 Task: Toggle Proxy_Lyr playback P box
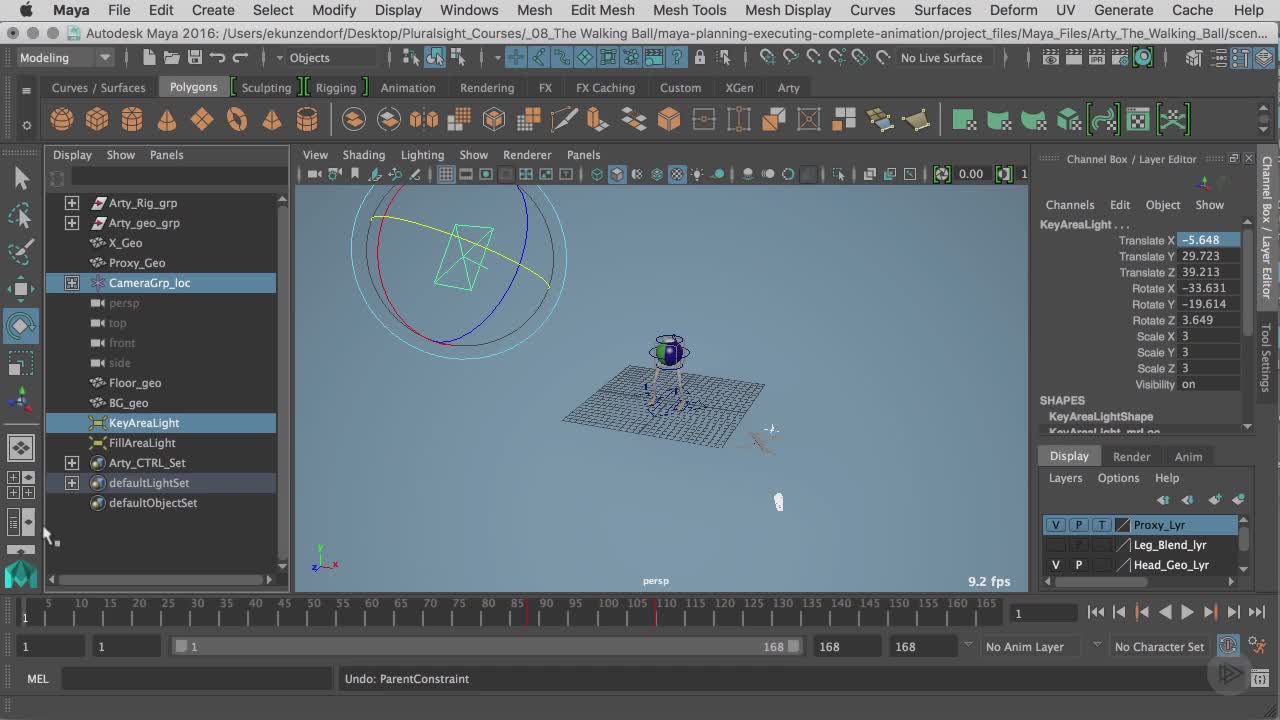click(x=1078, y=525)
